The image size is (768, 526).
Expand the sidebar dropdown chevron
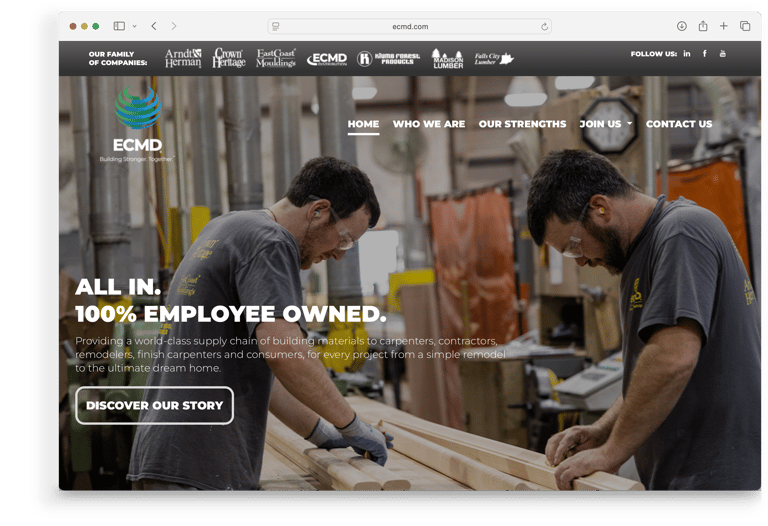(135, 26)
